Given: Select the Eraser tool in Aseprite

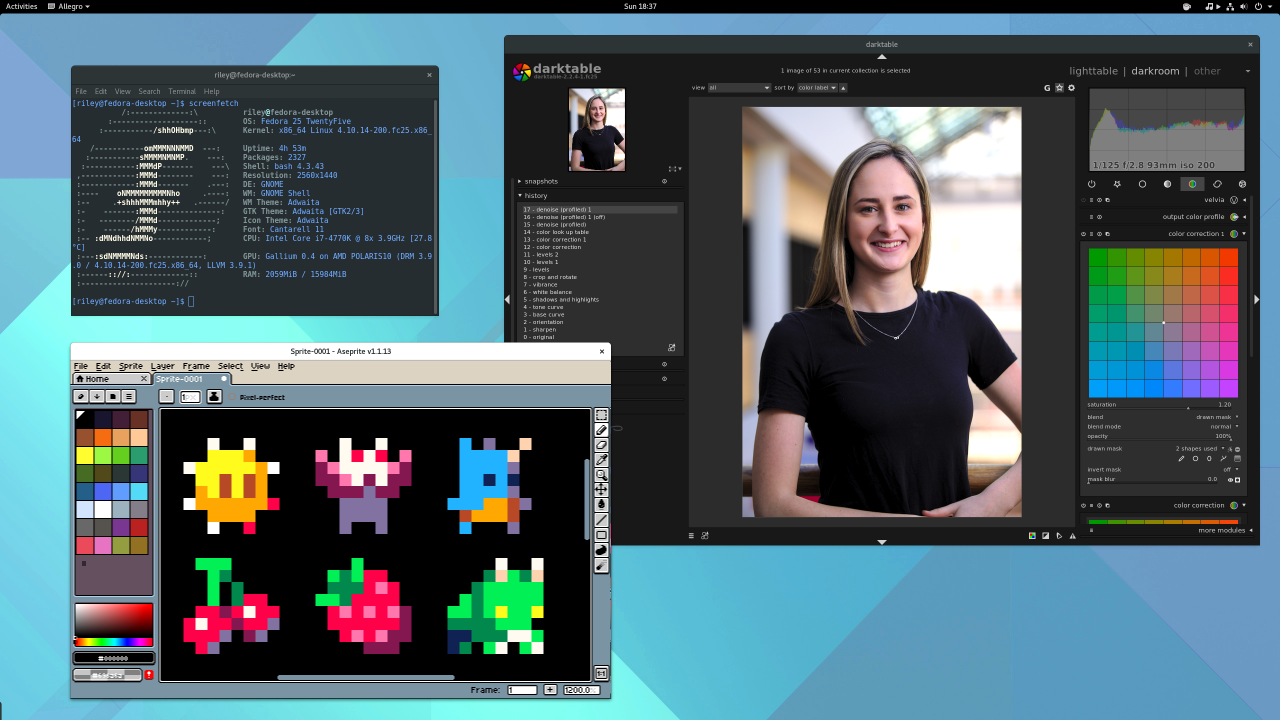Looking at the screenshot, I should 601,445.
